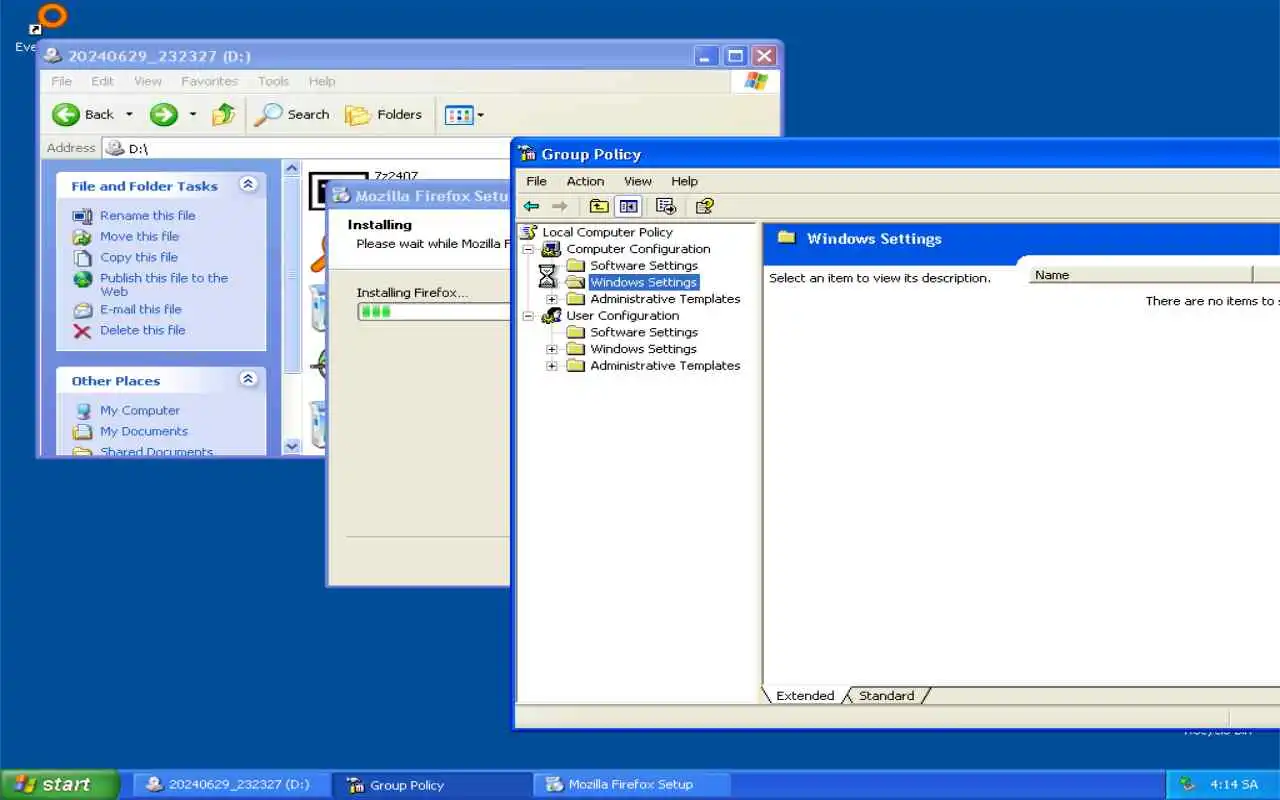Click Copy this file link

click(139, 257)
